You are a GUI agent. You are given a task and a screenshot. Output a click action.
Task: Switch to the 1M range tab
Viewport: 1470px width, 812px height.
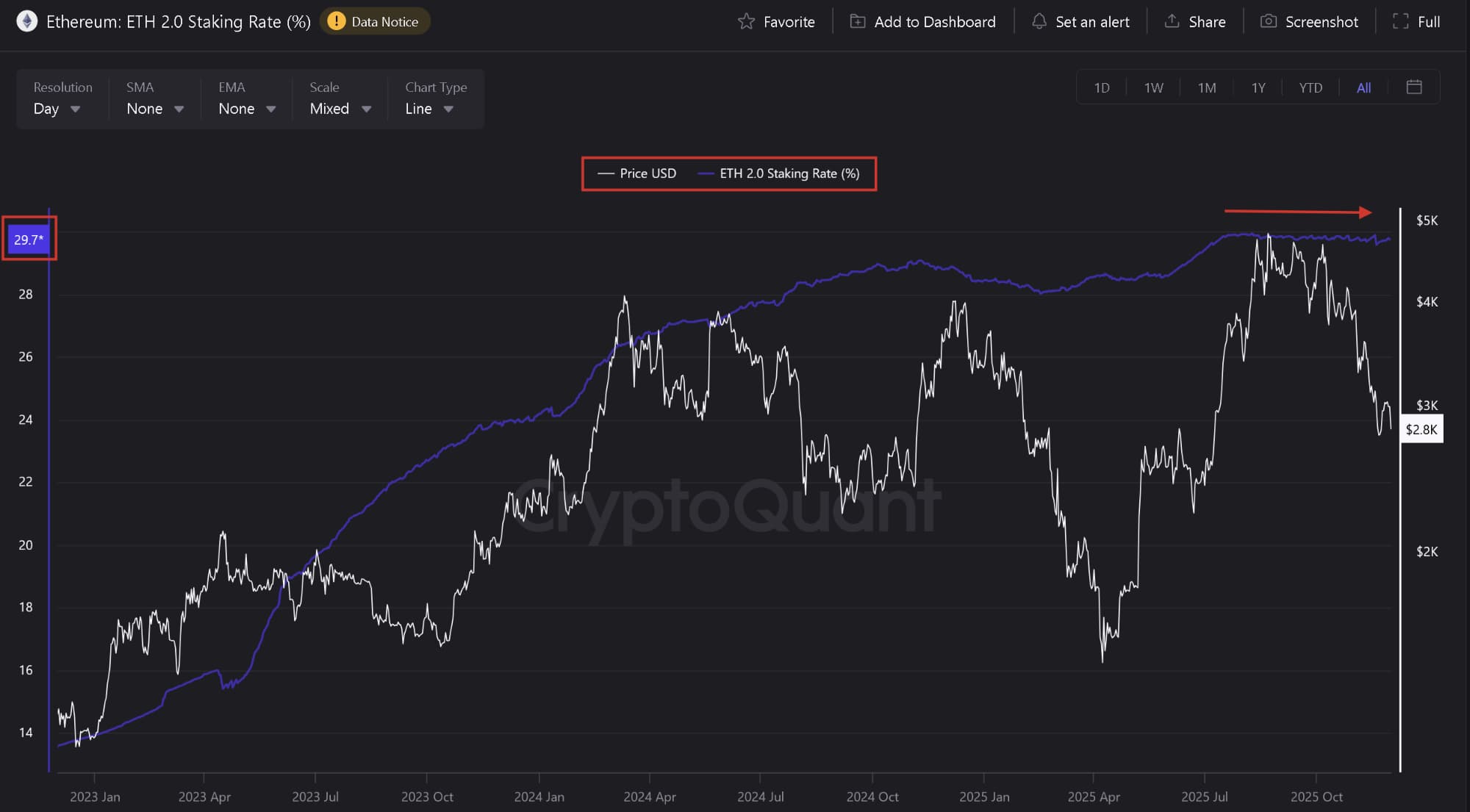pyautogui.click(x=1206, y=87)
